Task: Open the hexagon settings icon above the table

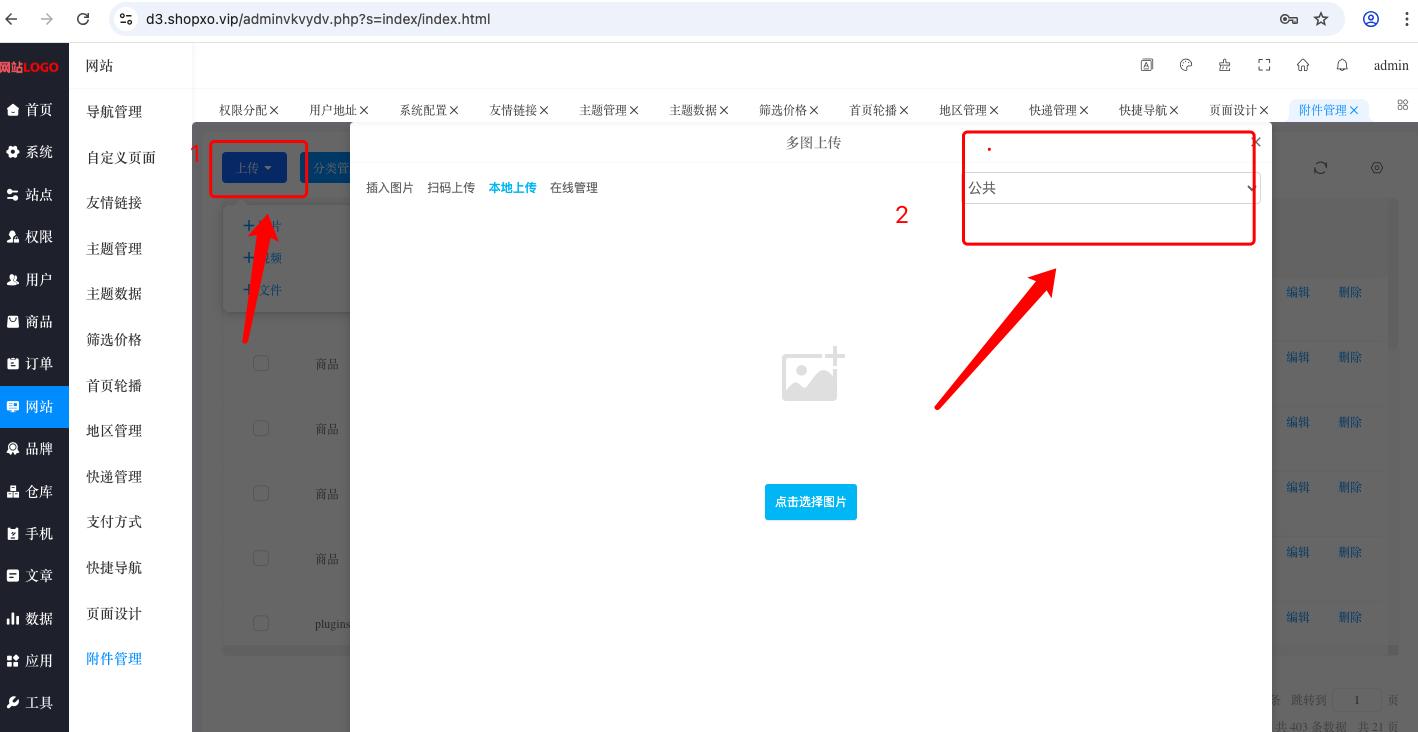Action: coord(1377,168)
